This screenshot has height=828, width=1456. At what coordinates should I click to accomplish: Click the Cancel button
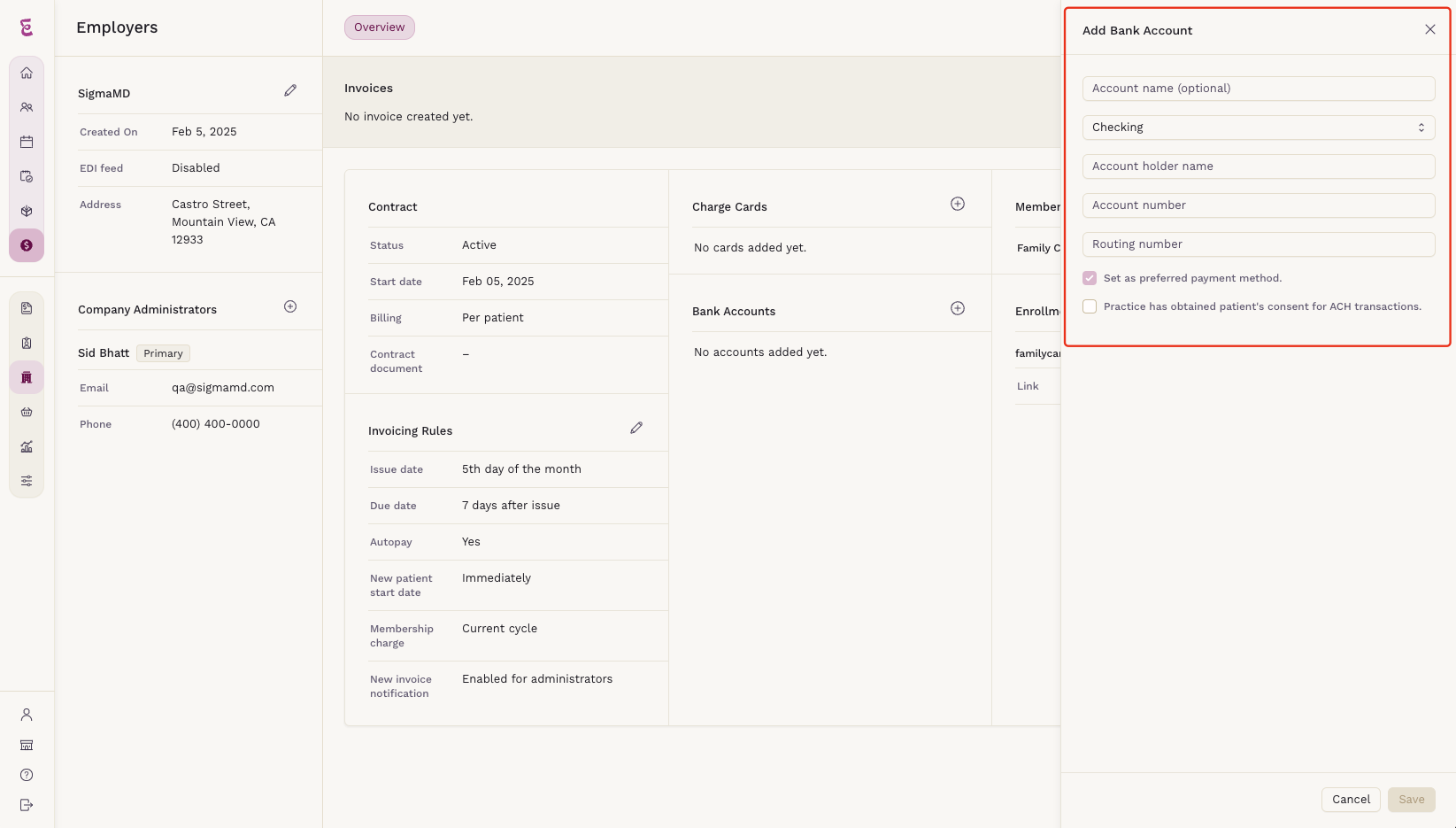click(1351, 800)
